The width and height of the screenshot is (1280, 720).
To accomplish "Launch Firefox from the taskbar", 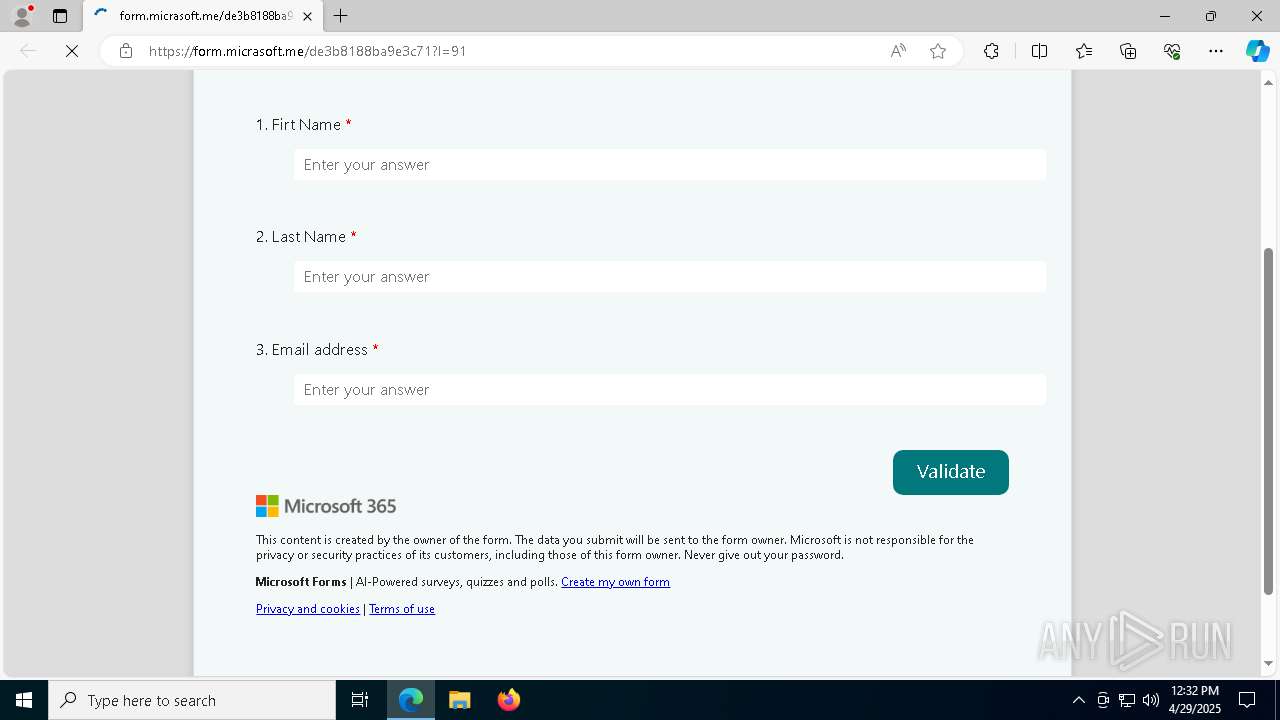I will (x=509, y=700).
